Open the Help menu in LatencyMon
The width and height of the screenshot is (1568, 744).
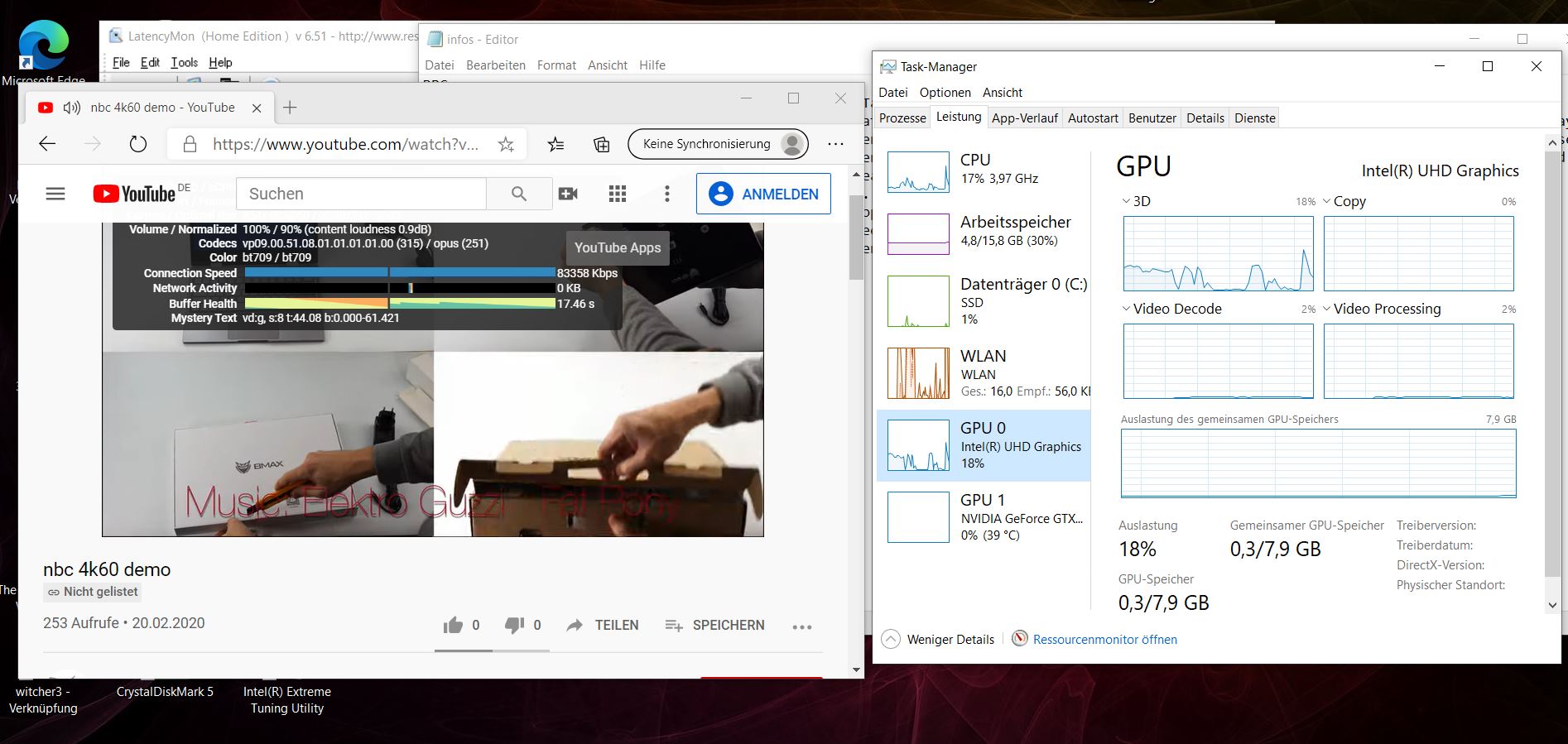coord(220,63)
